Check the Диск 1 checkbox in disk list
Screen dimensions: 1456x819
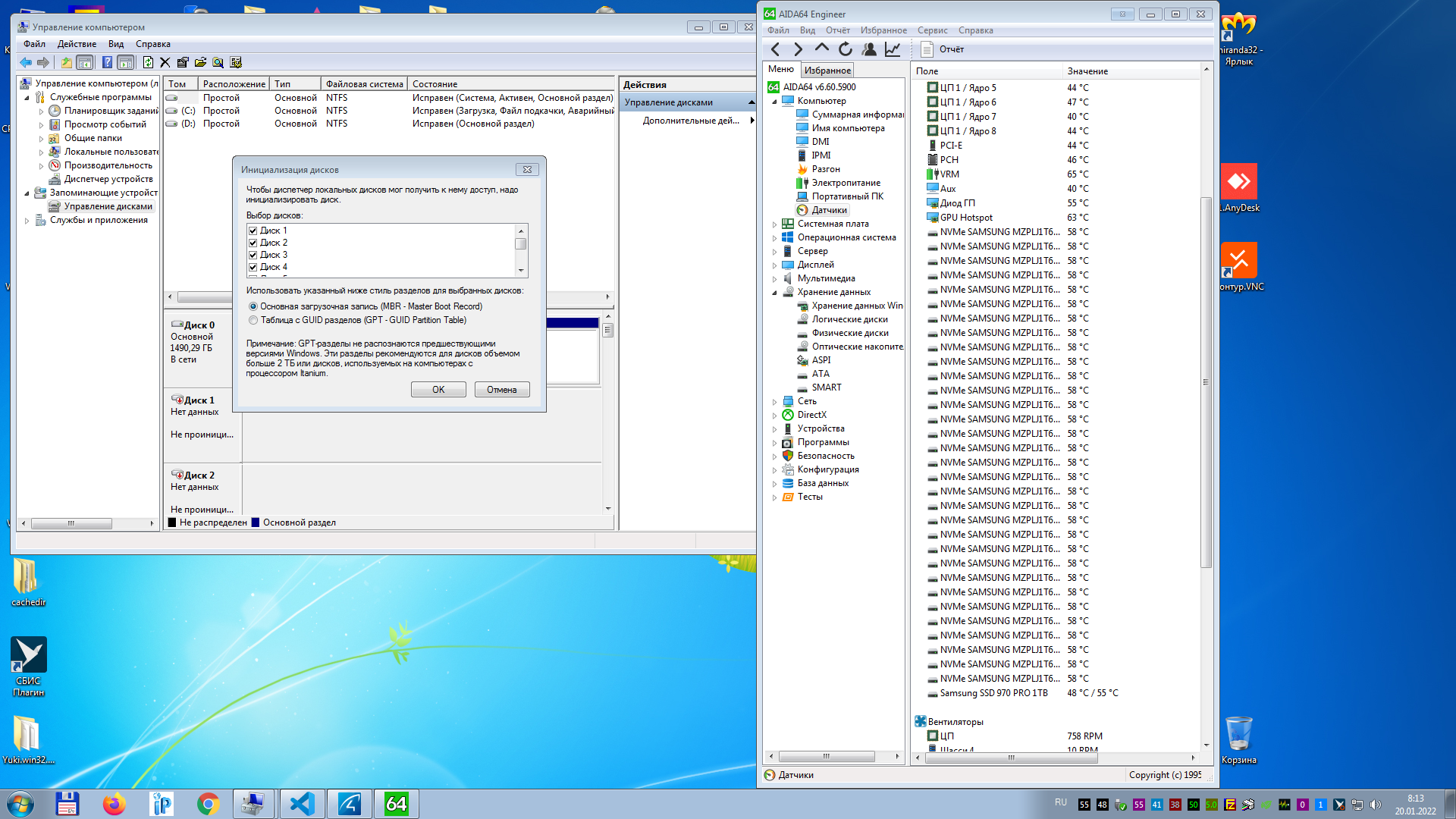[253, 230]
